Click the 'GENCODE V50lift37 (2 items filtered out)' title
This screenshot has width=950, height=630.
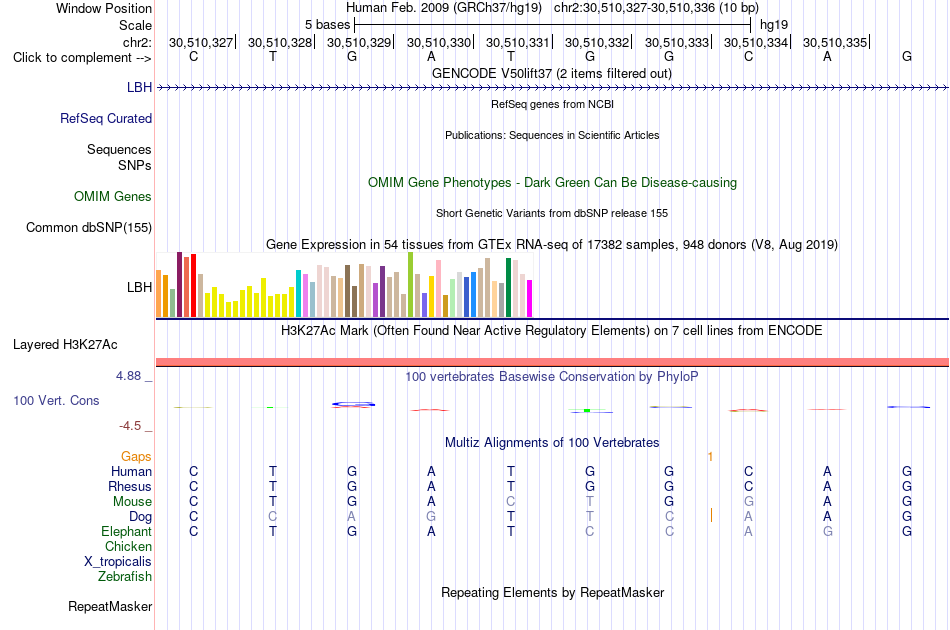(552, 73)
